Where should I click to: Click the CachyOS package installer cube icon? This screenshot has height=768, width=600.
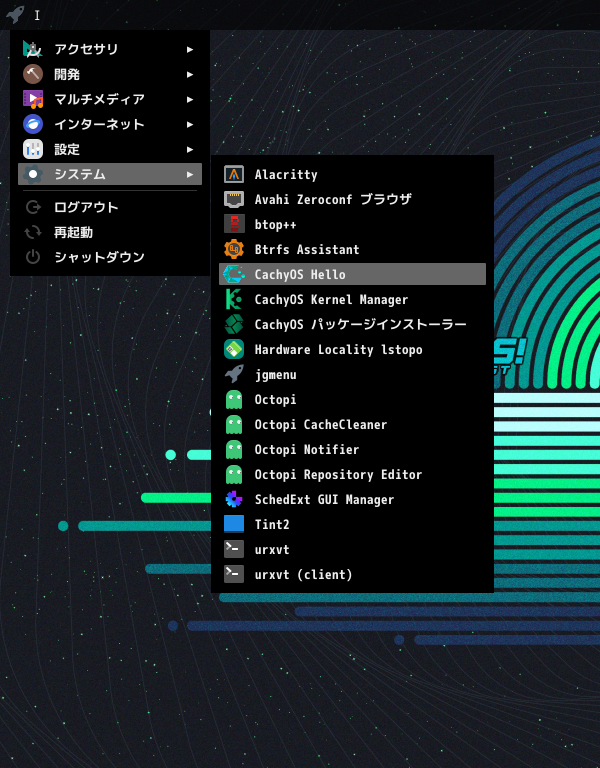click(234, 324)
